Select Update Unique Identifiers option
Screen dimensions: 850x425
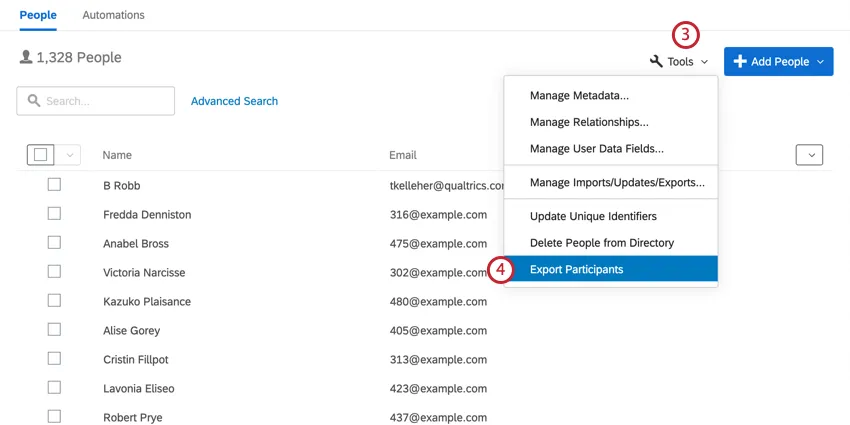click(593, 216)
